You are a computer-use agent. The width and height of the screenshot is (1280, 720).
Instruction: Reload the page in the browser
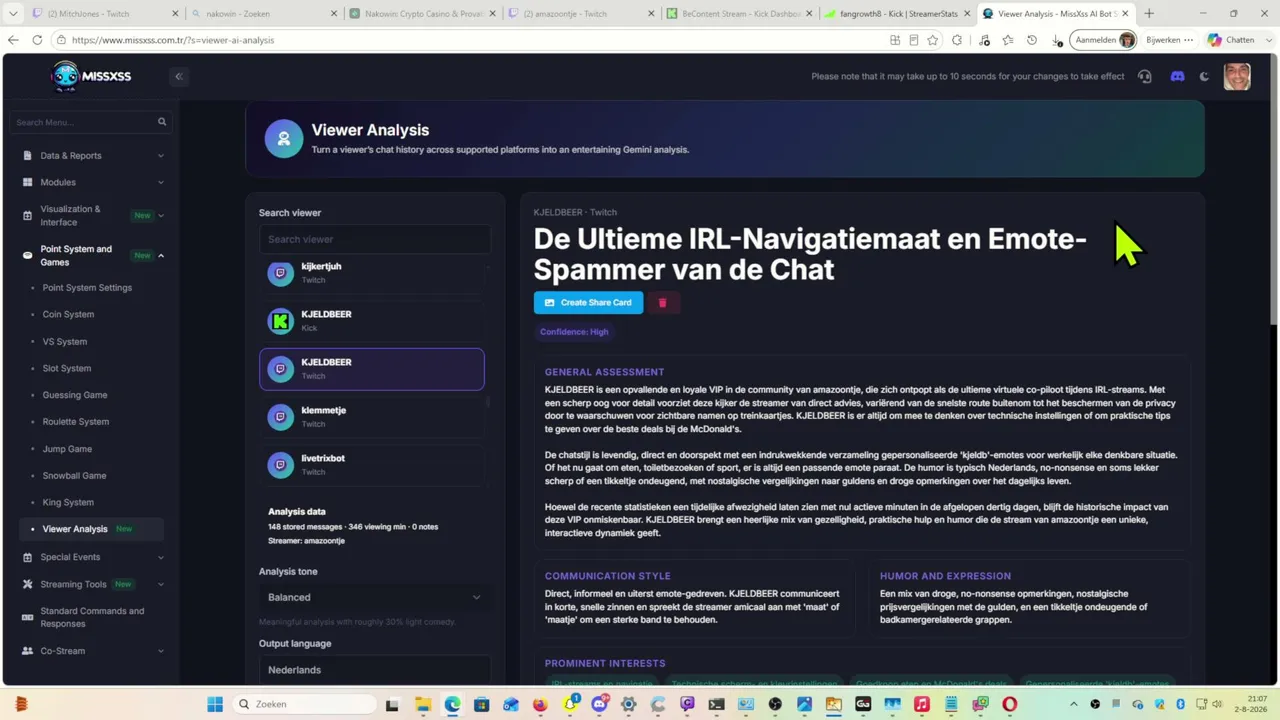click(x=37, y=40)
